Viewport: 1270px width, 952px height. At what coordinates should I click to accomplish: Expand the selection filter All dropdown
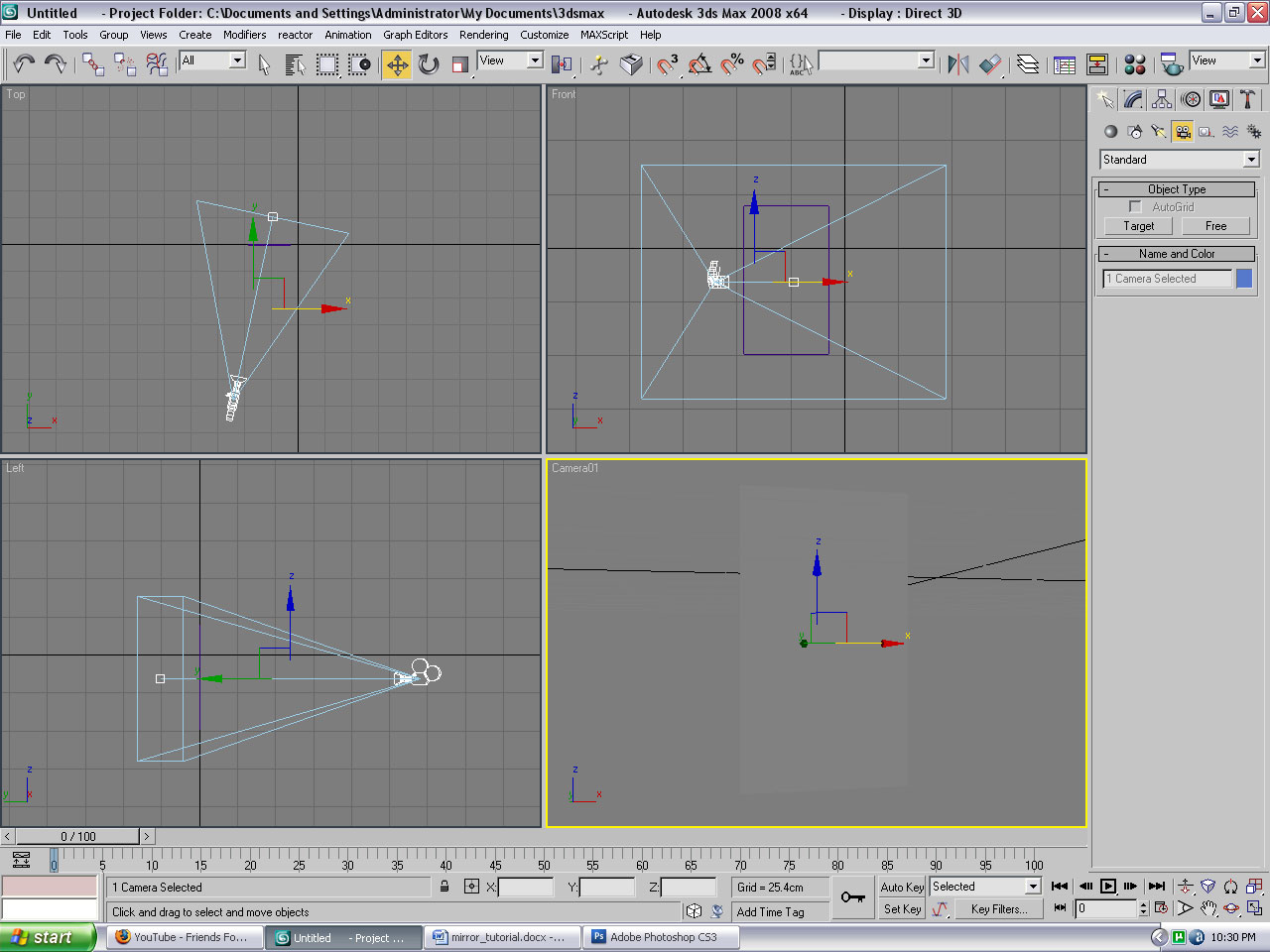tap(237, 60)
